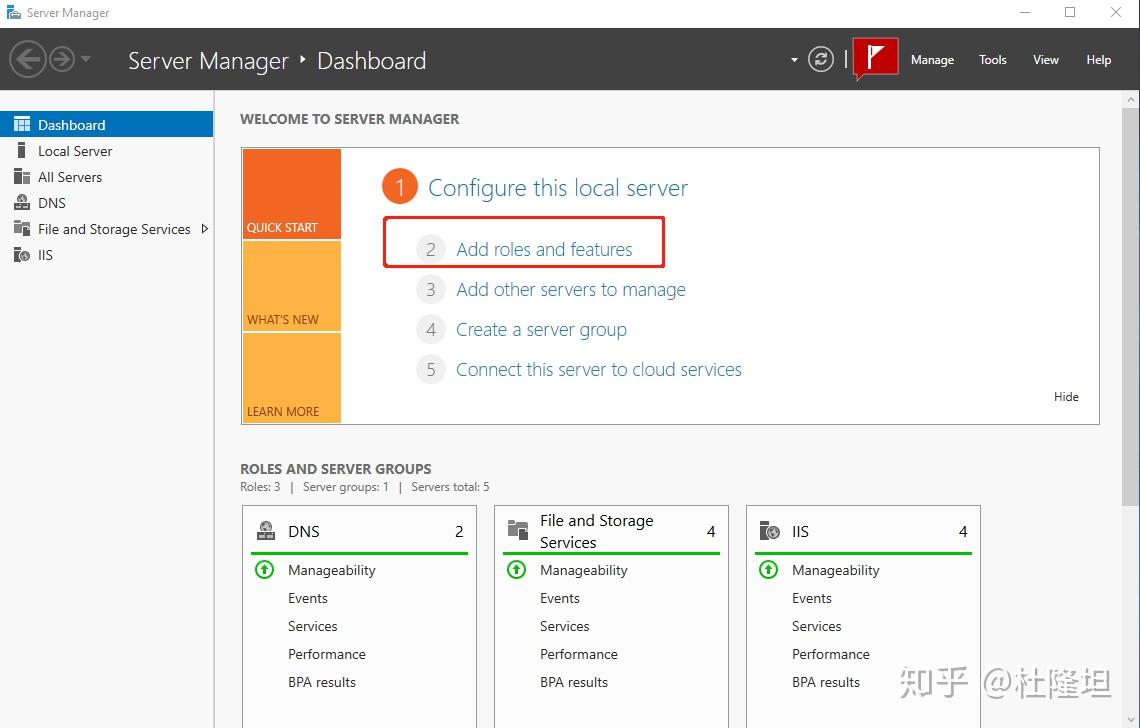Viewport: 1140px width, 728px height.
Task: Click the scrollbar up arrow
Action: (1131, 99)
